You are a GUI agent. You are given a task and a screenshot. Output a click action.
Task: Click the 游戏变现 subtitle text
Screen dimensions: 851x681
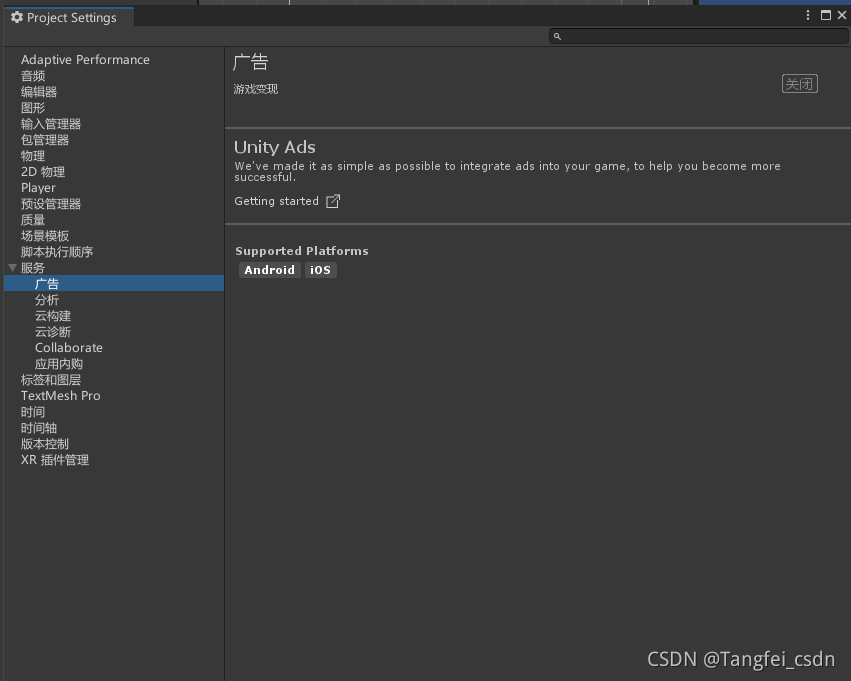coord(256,89)
